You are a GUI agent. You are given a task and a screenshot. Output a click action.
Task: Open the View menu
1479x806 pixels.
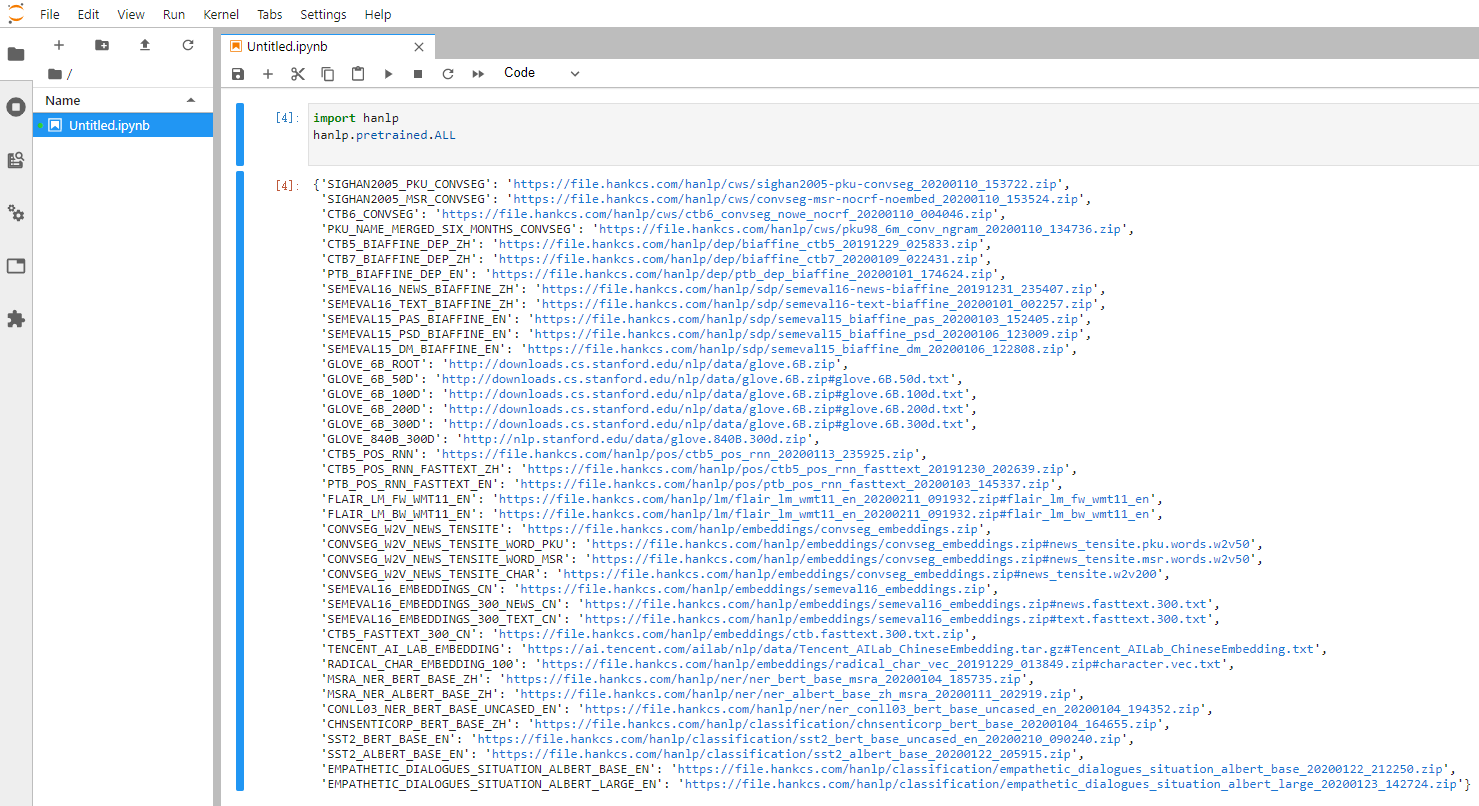coord(131,15)
